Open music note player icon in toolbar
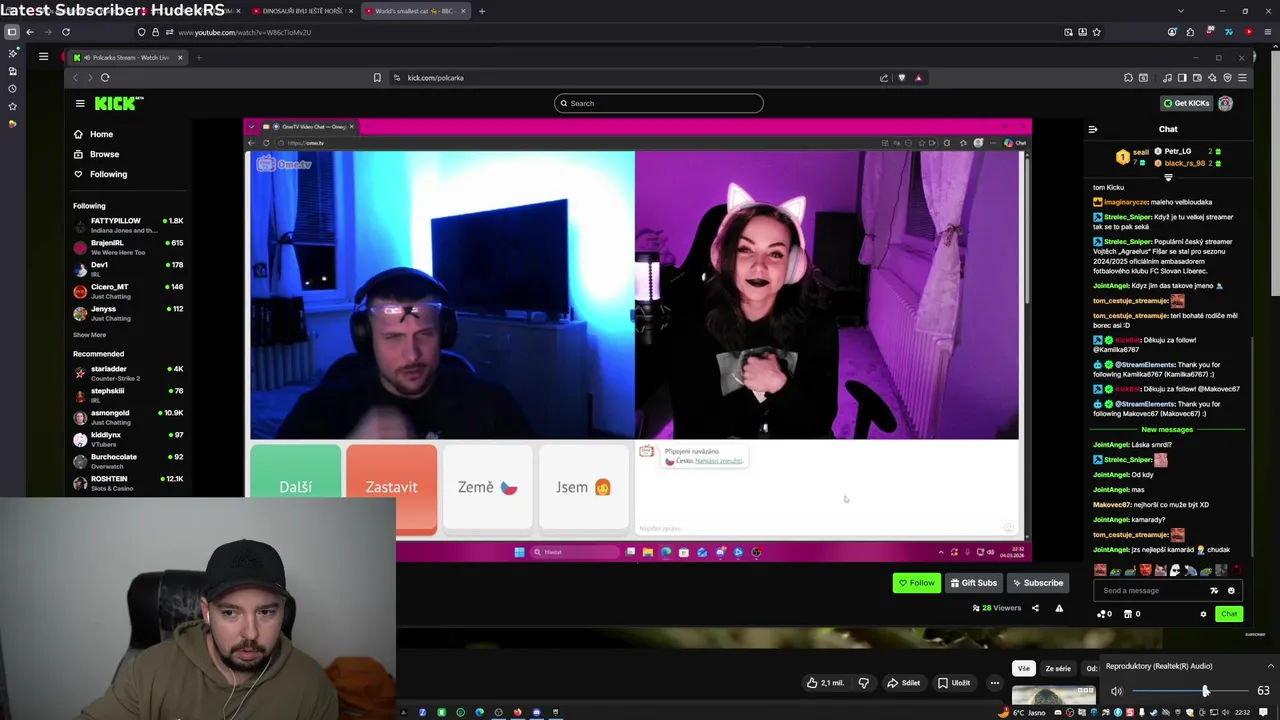The image size is (1280, 720). coord(1167,77)
